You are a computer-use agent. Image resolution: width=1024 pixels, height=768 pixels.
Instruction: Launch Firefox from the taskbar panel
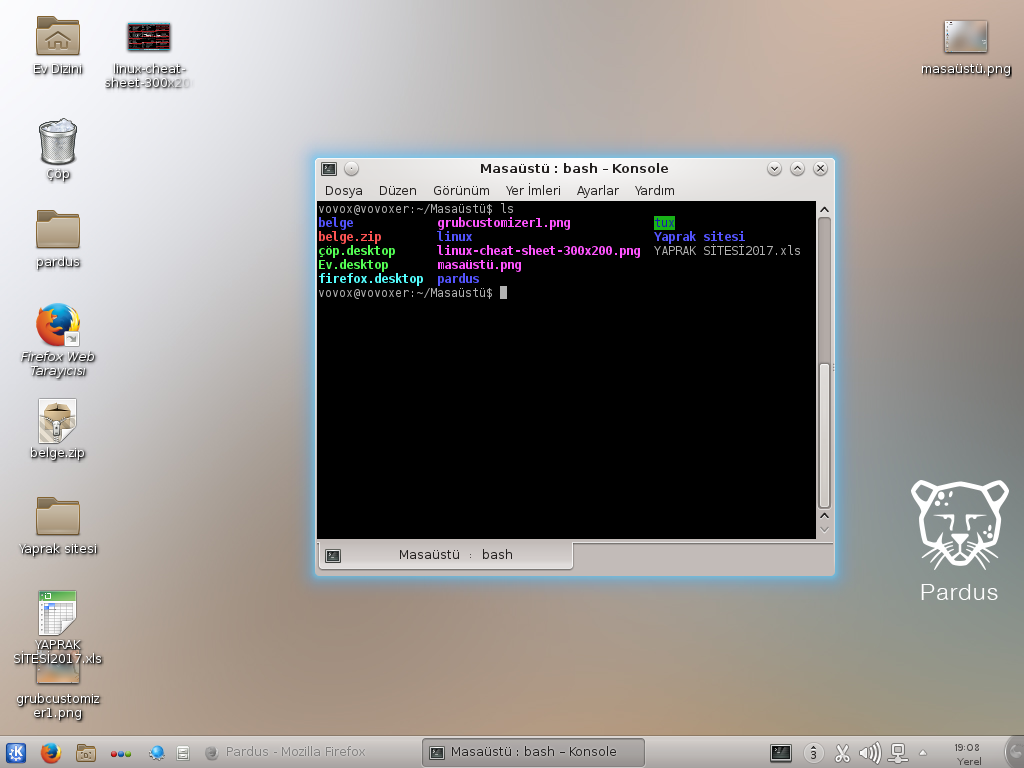(51, 752)
